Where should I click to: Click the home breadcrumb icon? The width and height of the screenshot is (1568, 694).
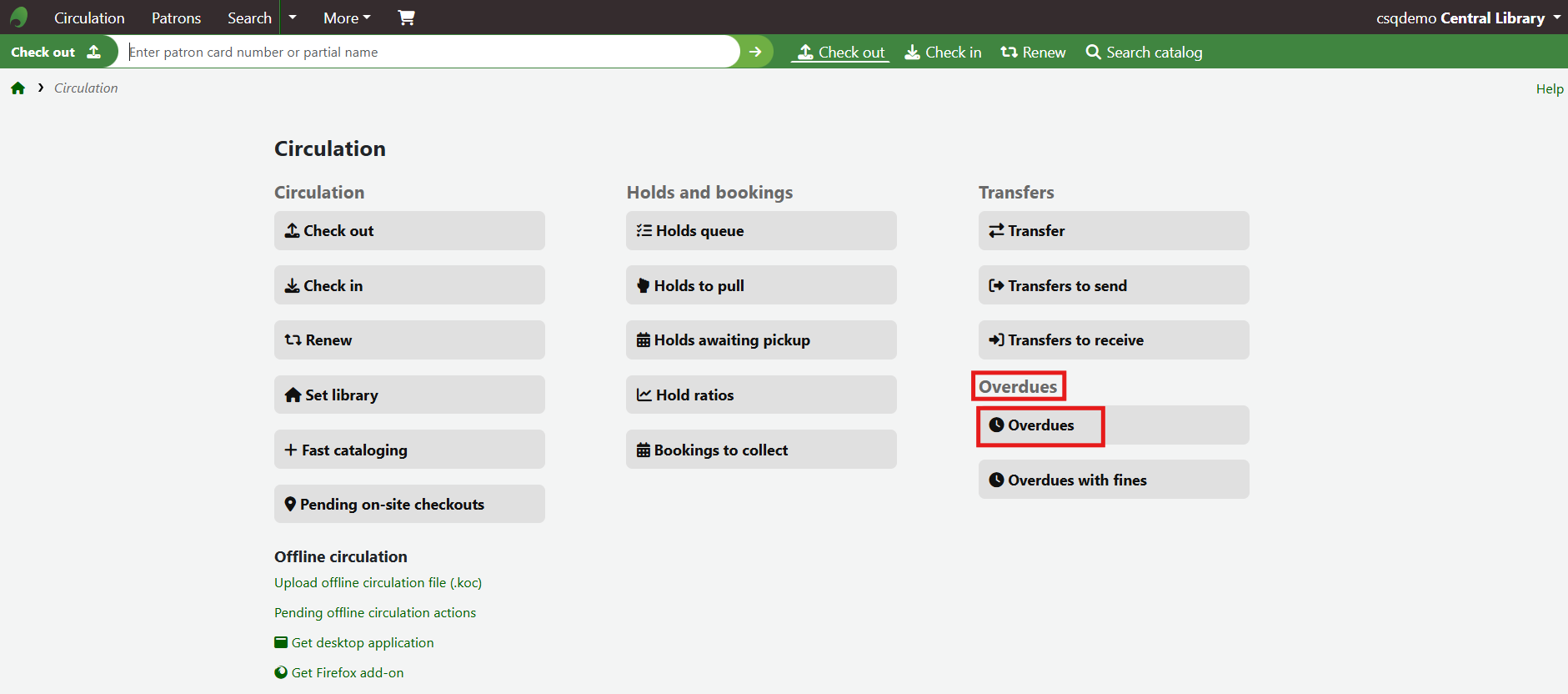tap(18, 88)
